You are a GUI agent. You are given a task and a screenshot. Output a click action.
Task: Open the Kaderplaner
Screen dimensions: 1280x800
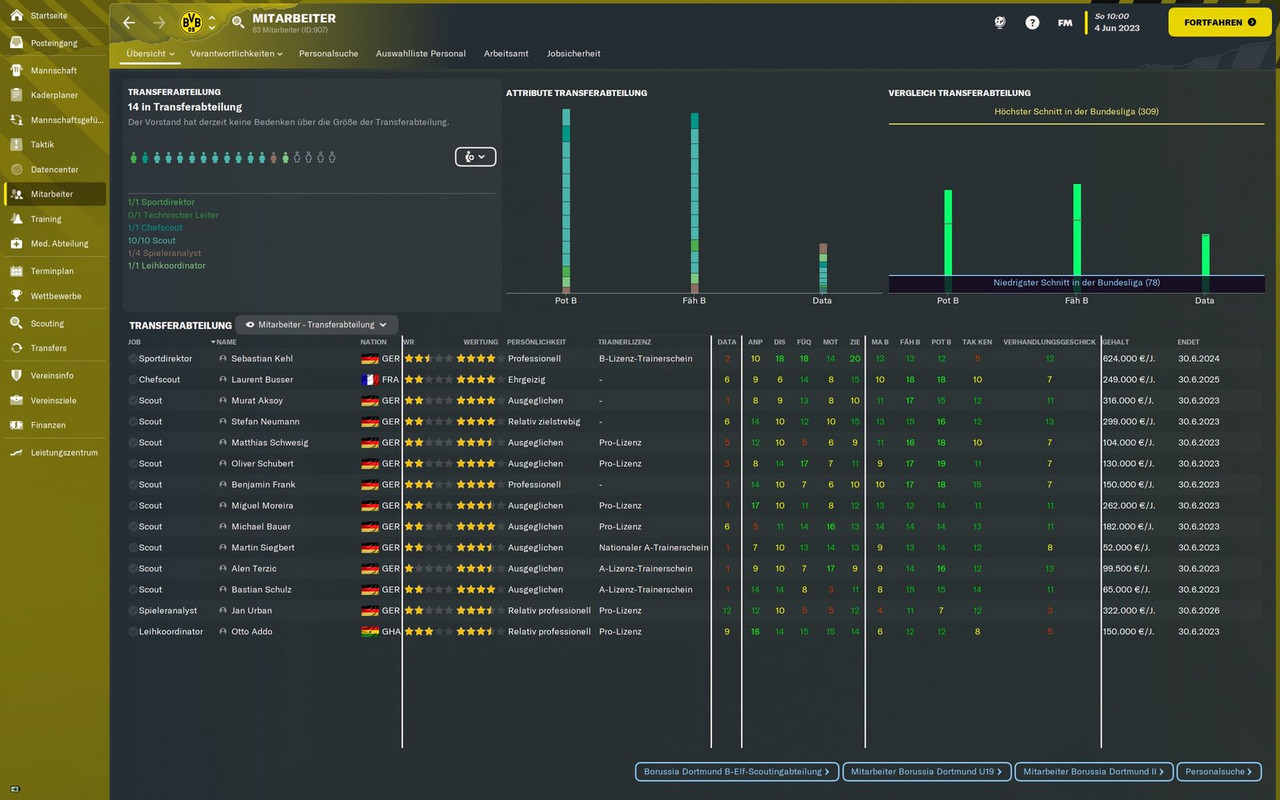pos(55,95)
